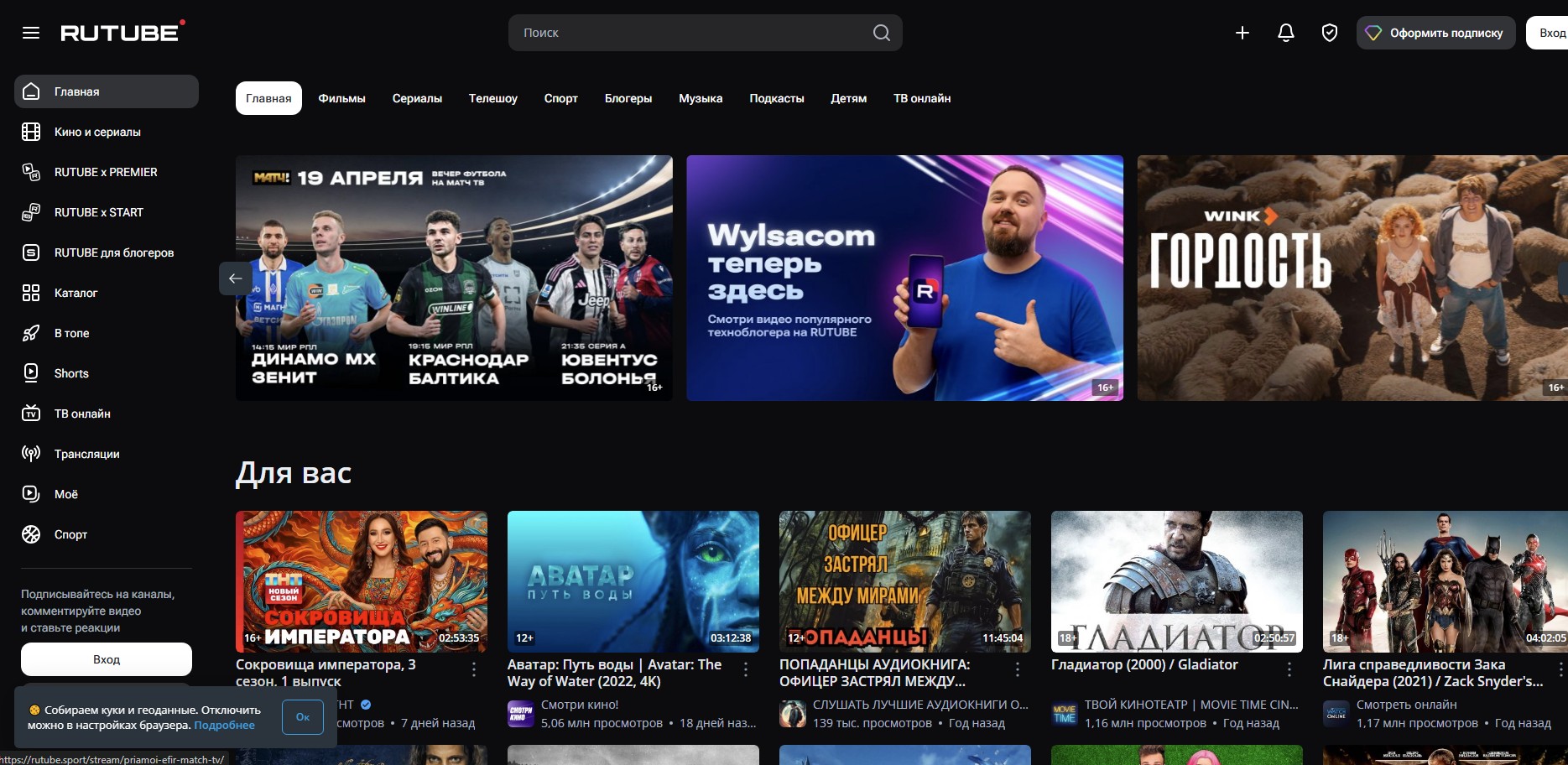
Task: Open the Матч 19 апреля football banner
Action: click(454, 278)
